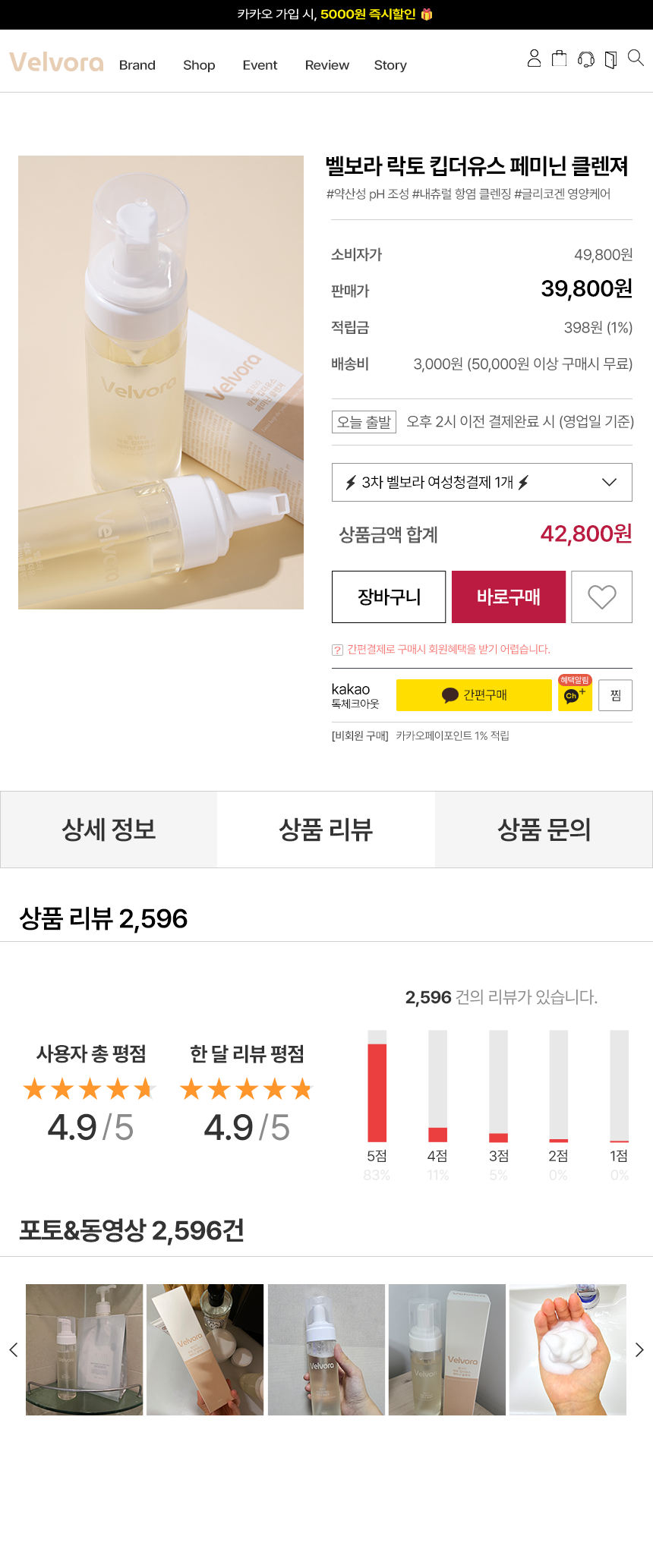Switch to the 상세 정보 tab
This screenshot has width=653, height=1568.
109,830
